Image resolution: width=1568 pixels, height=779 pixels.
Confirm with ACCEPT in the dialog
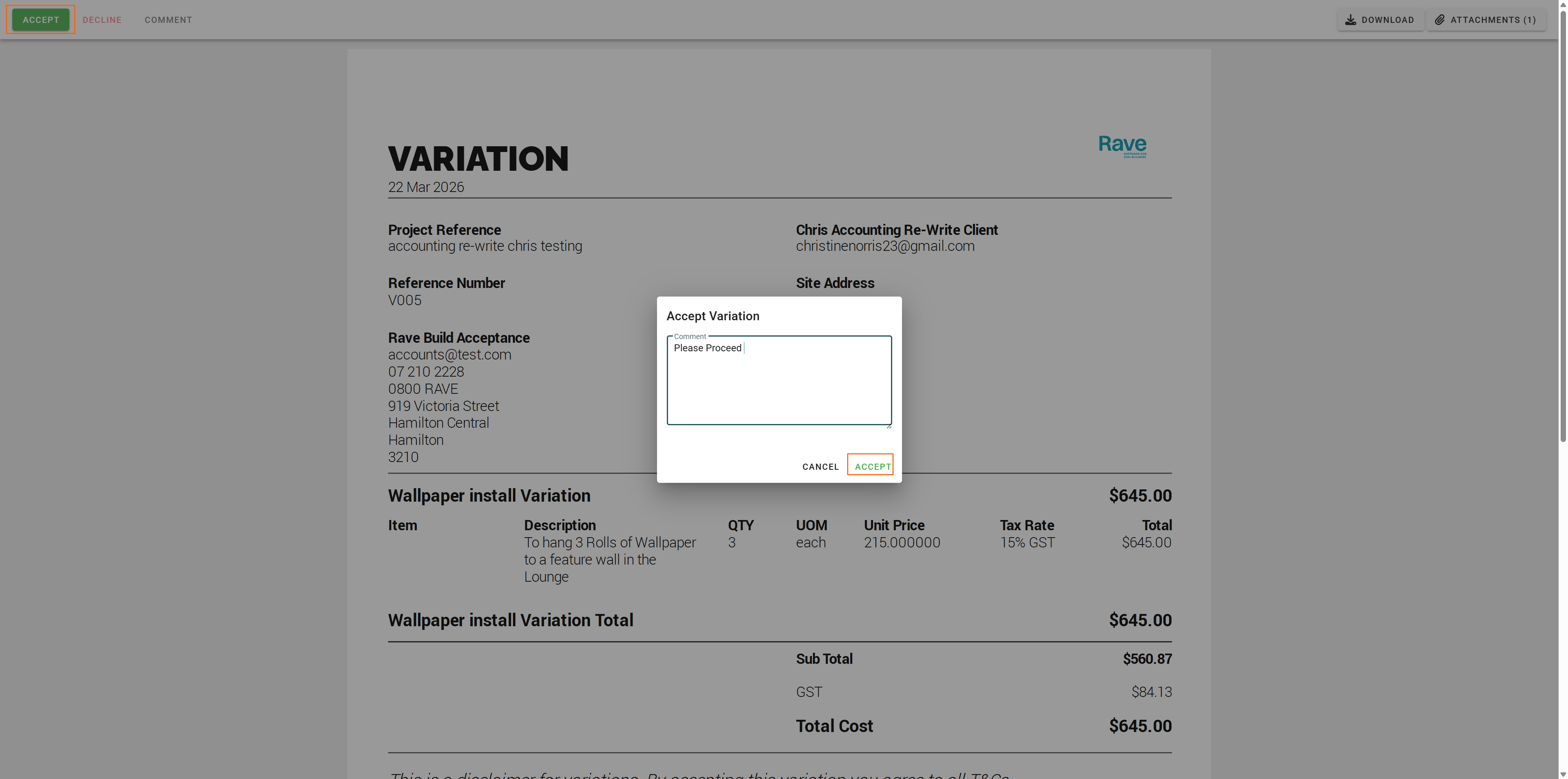(x=872, y=466)
